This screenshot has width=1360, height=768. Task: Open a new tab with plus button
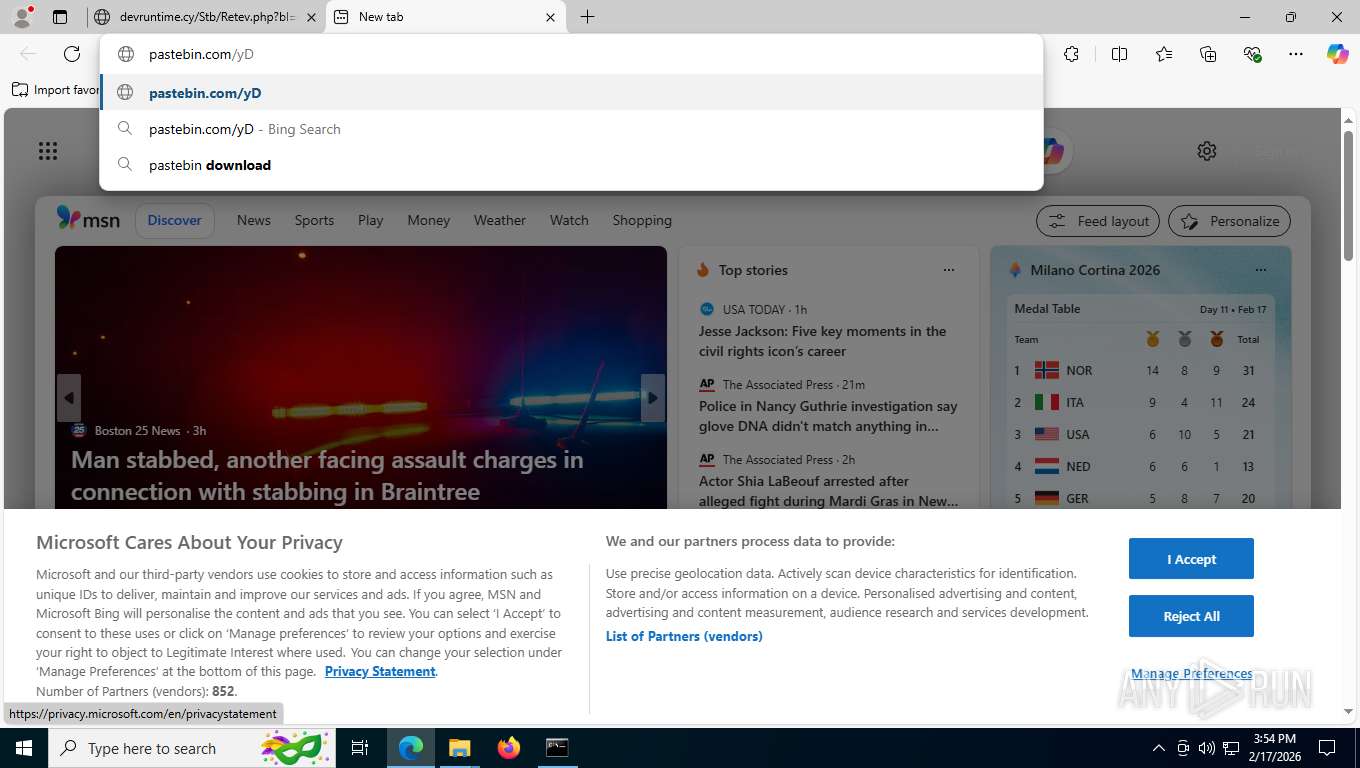587,17
